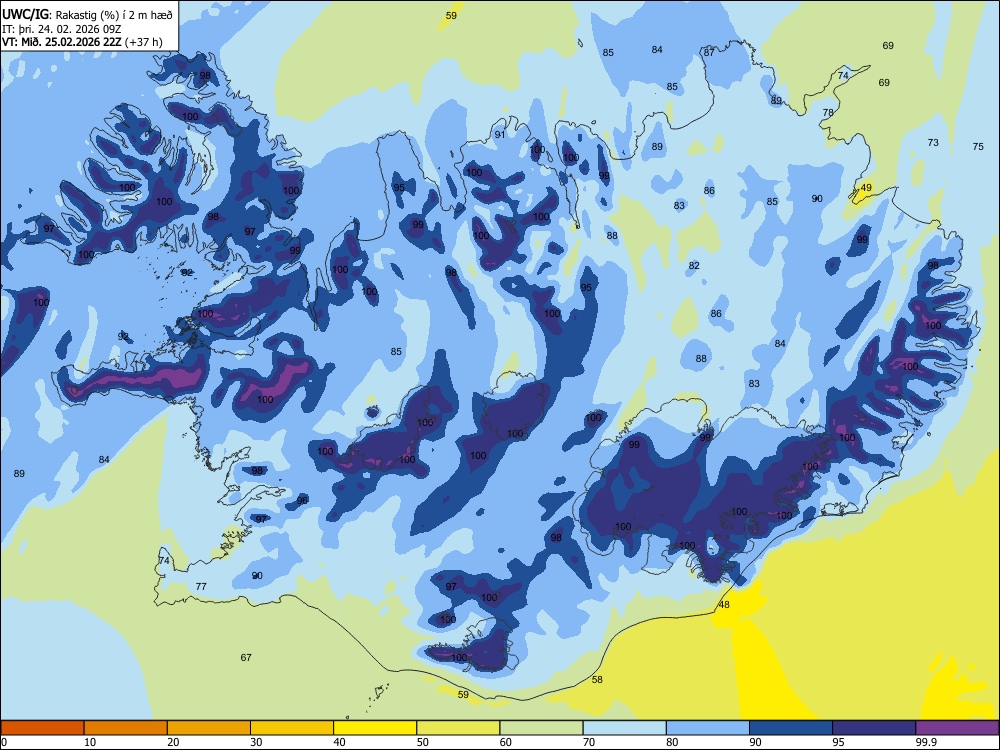Screen dimensions: 1000x750
Task: Click the title 'UWC/IG: Rakastig (%) í 2 m hæð'
Action: click(x=87, y=15)
